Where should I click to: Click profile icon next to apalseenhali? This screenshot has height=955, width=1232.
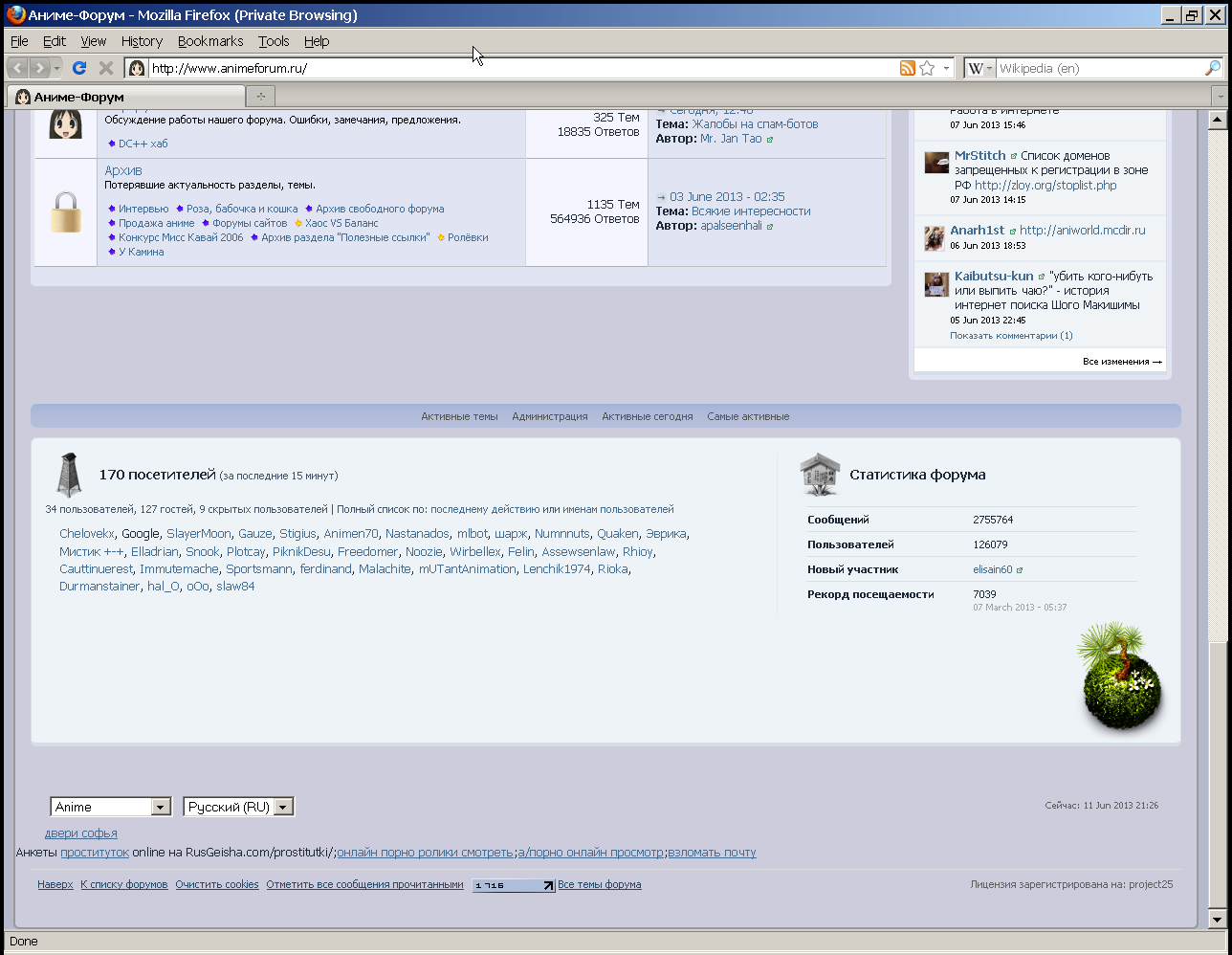click(x=770, y=227)
